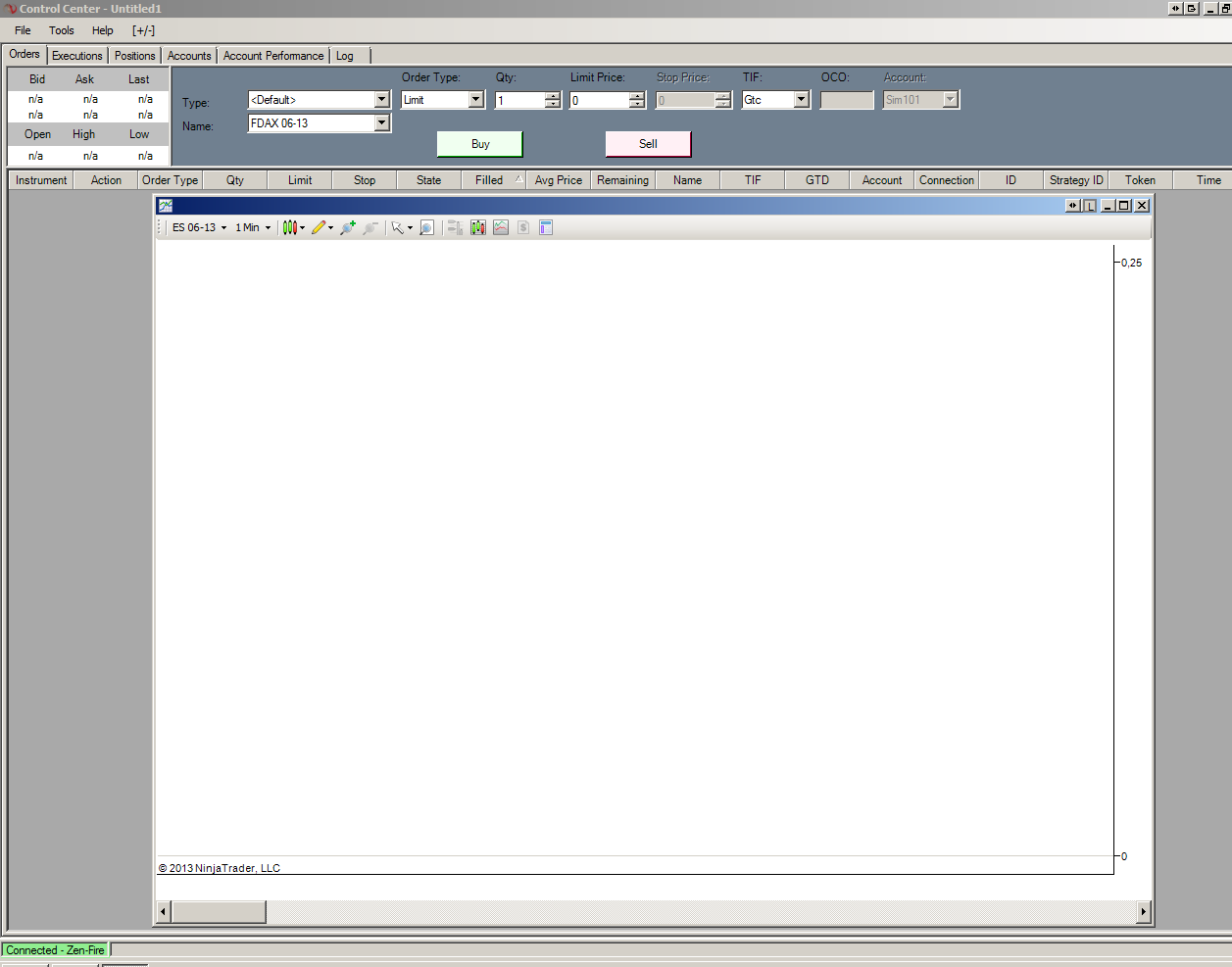
Task: Open the Help menu
Action: [103, 30]
